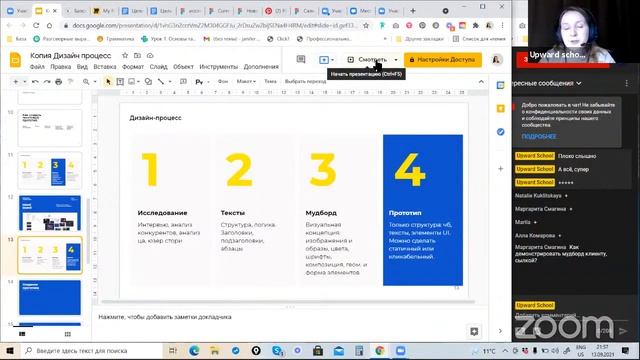This screenshot has height=360, width=640.
Task: Open the new slide dropdown arrow
Action: tap(24, 82)
